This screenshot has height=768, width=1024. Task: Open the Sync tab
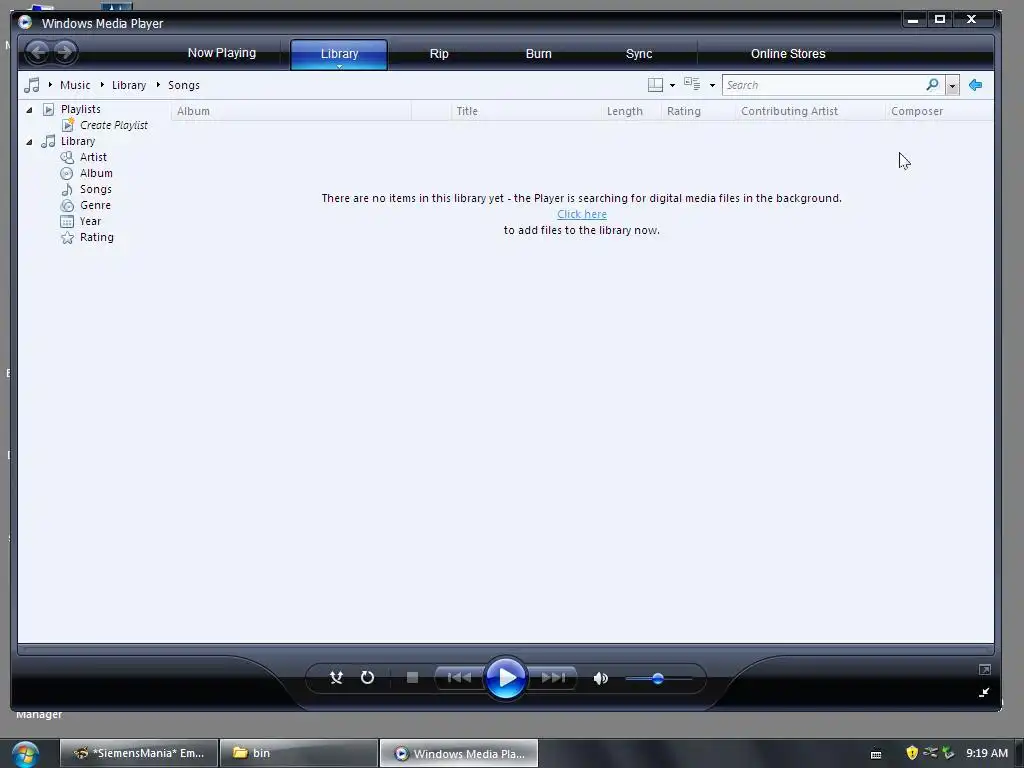point(639,54)
